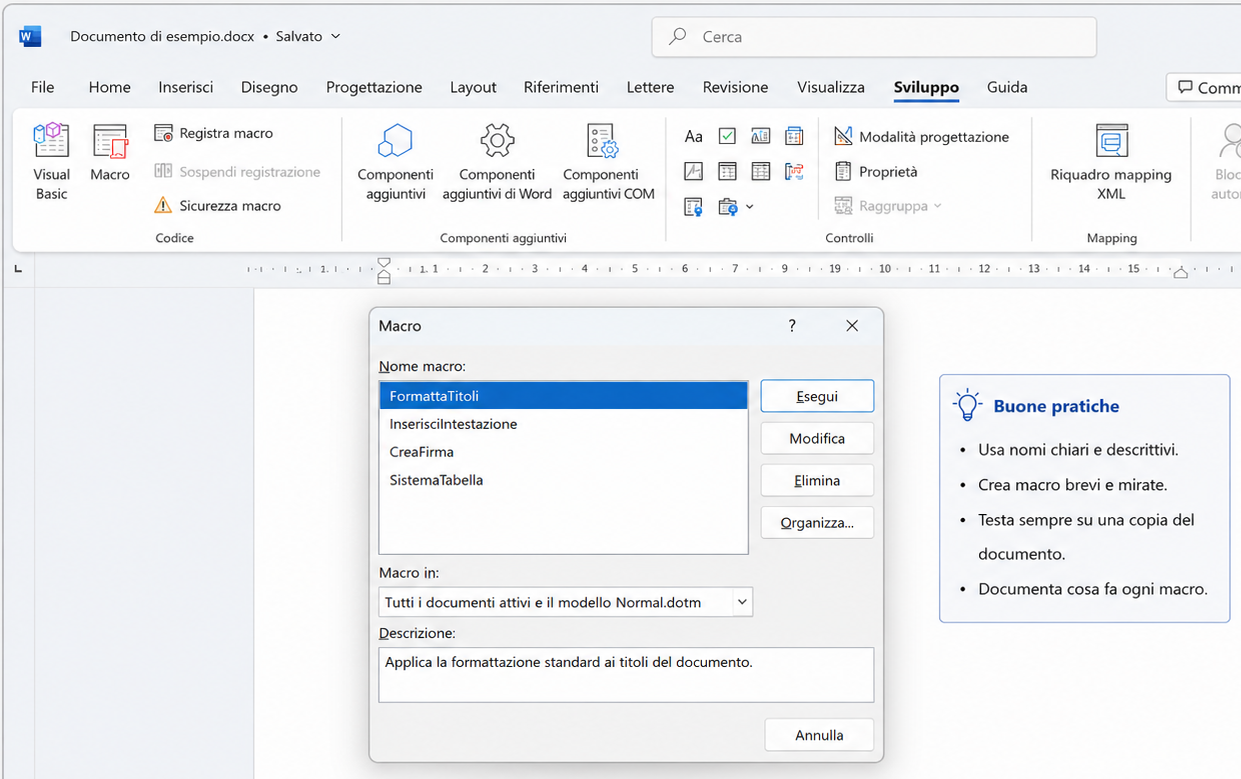
Task: Select the FormattaTitoli macro
Action: pyautogui.click(x=564, y=396)
